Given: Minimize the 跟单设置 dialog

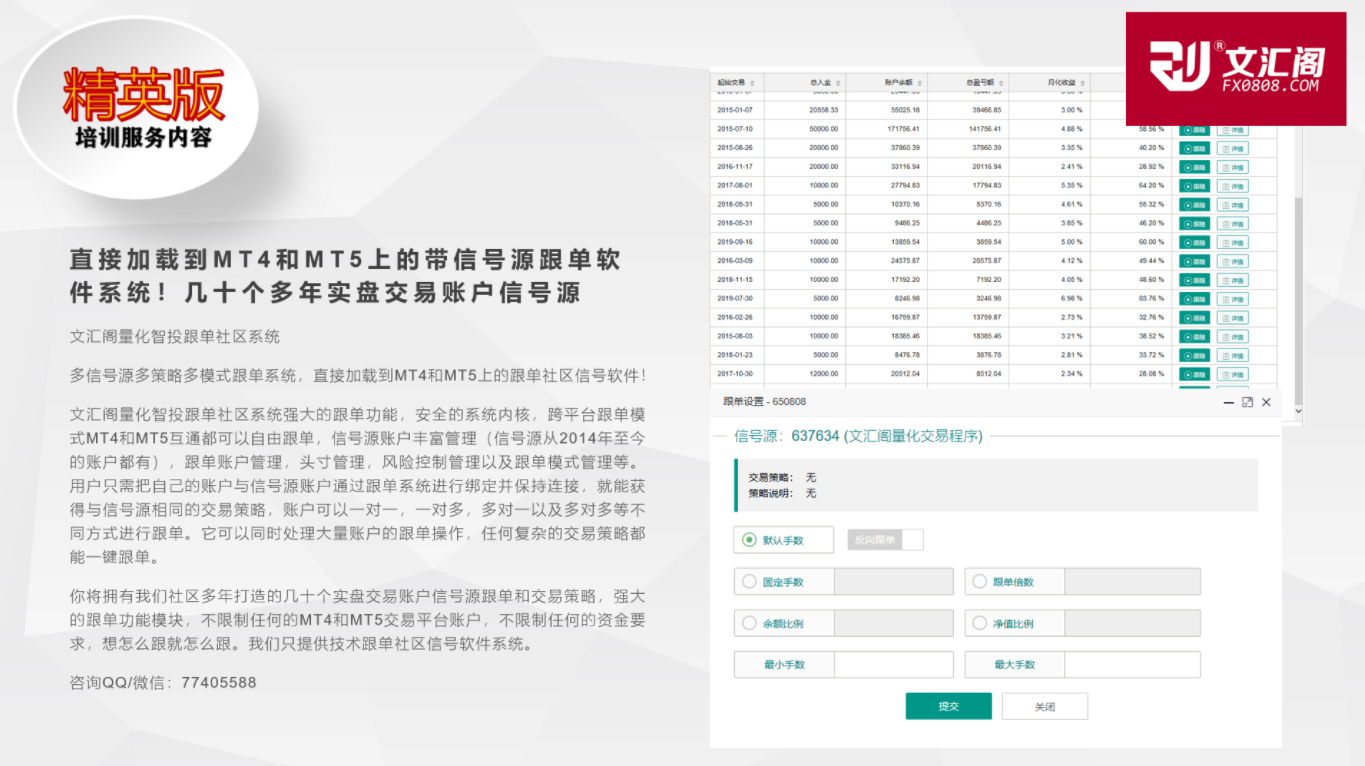Looking at the screenshot, I should point(1229,402).
